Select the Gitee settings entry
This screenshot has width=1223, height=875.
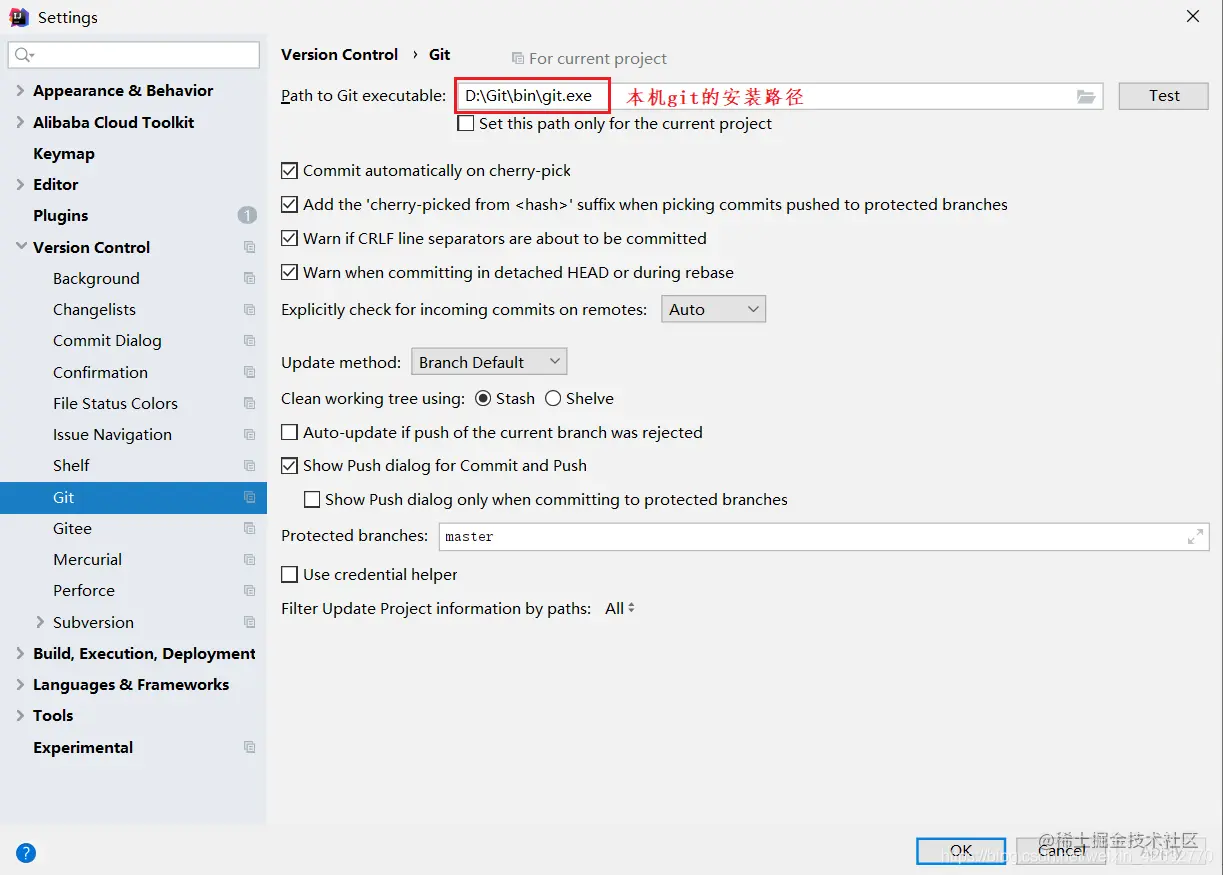(72, 528)
